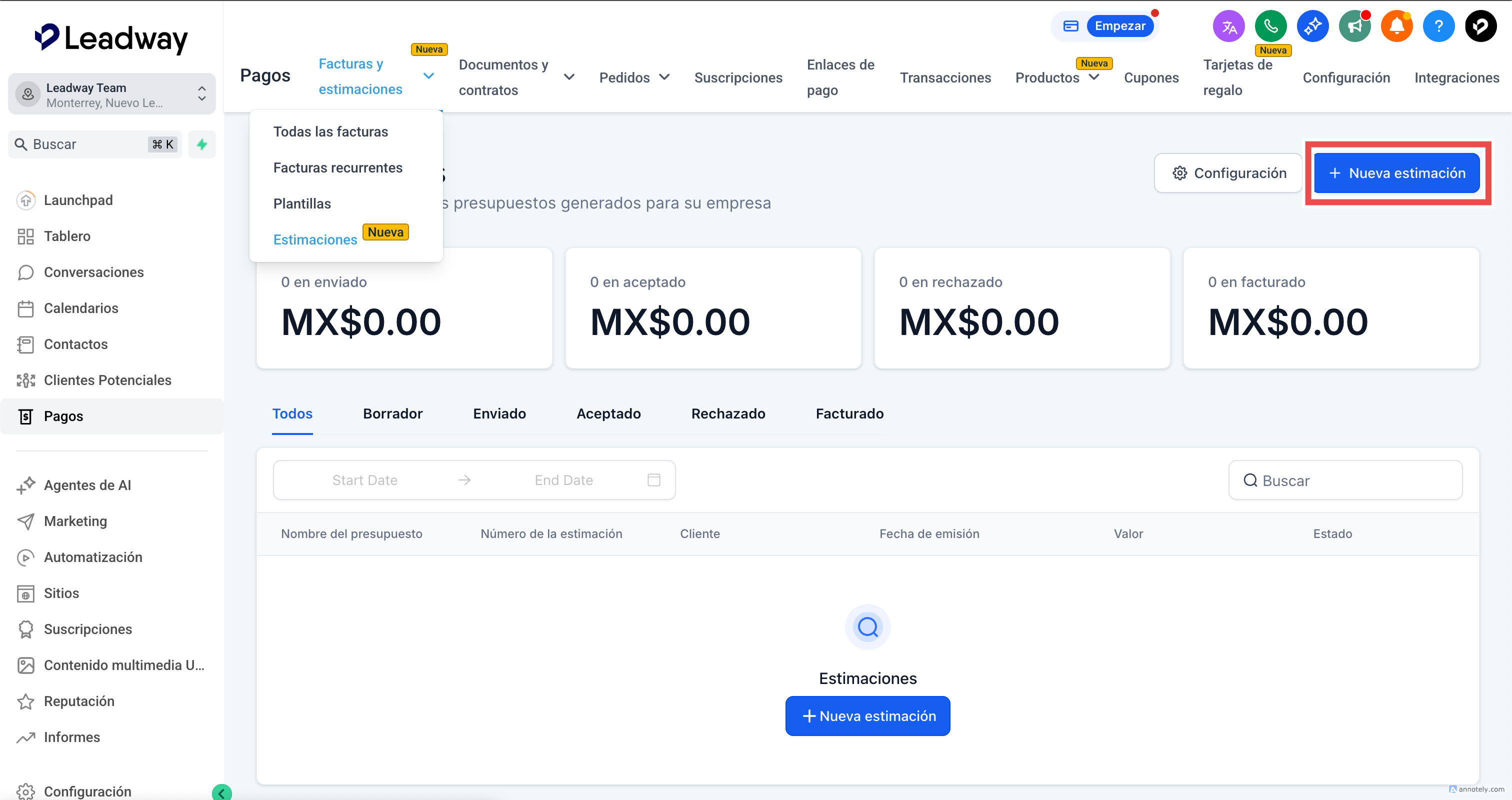Click the blue help question mark icon

point(1438,26)
